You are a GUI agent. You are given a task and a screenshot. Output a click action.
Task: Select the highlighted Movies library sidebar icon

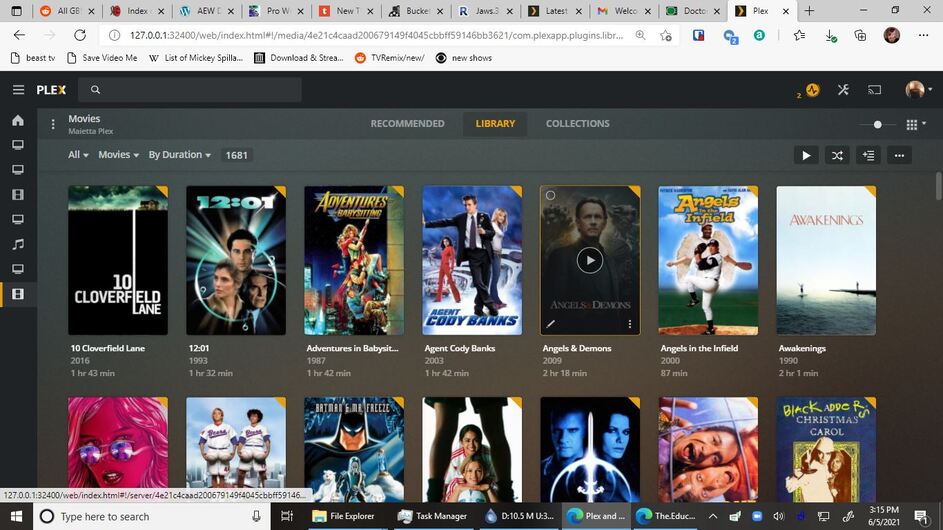[x=18, y=294]
